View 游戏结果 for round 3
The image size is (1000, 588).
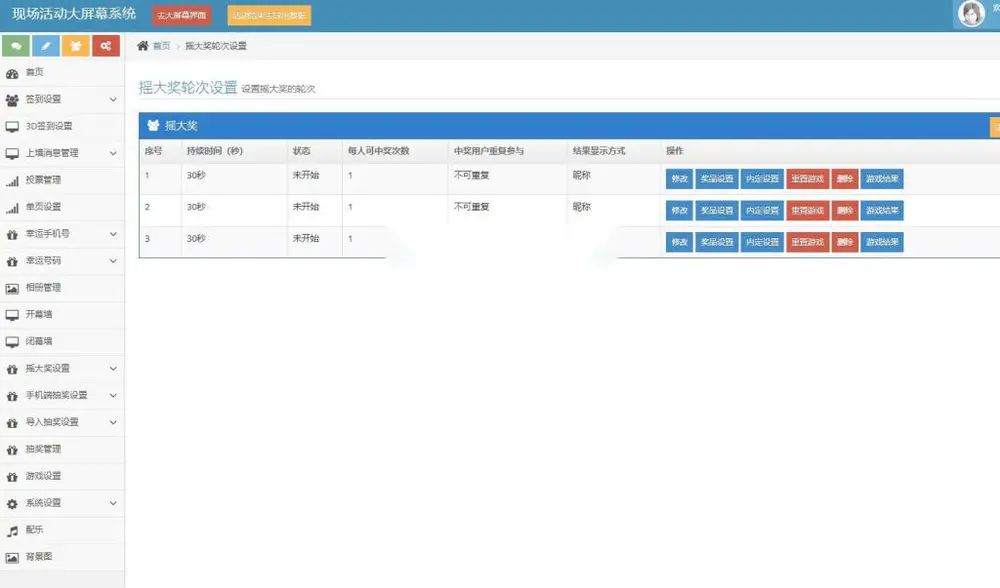click(882, 242)
